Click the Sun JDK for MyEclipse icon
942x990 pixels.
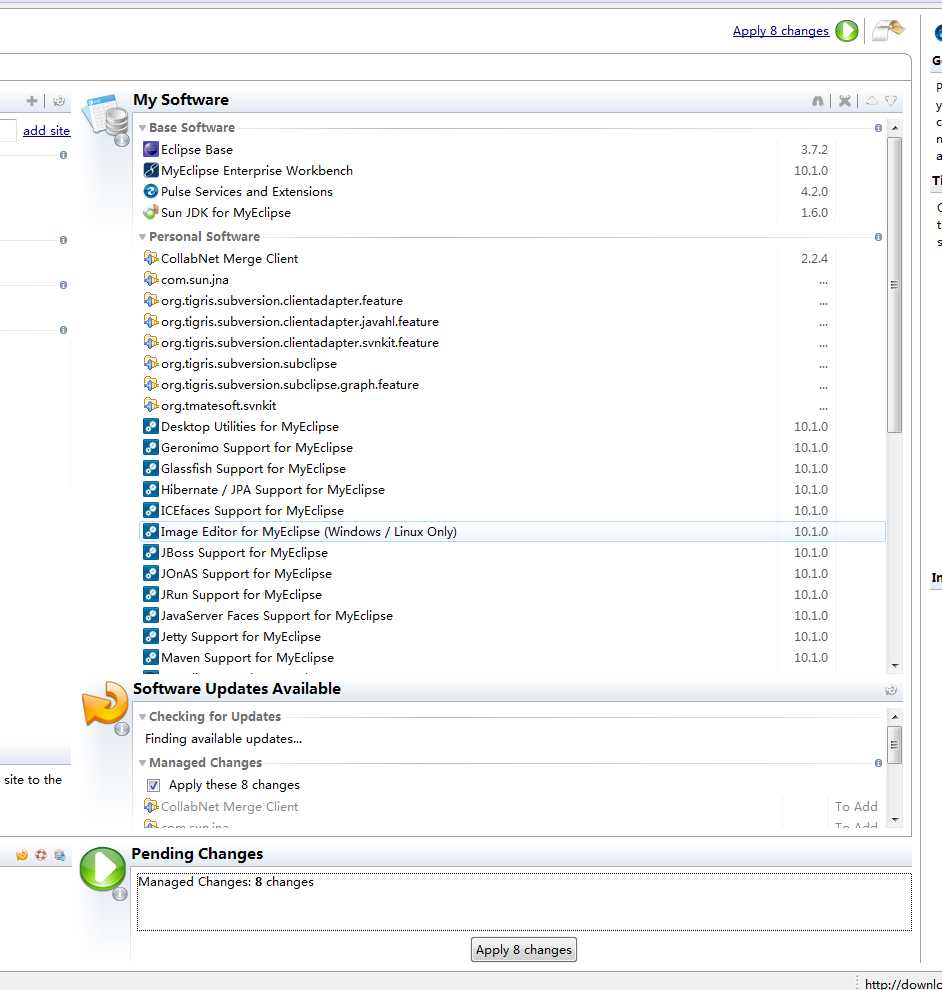click(x=151, y=212)
